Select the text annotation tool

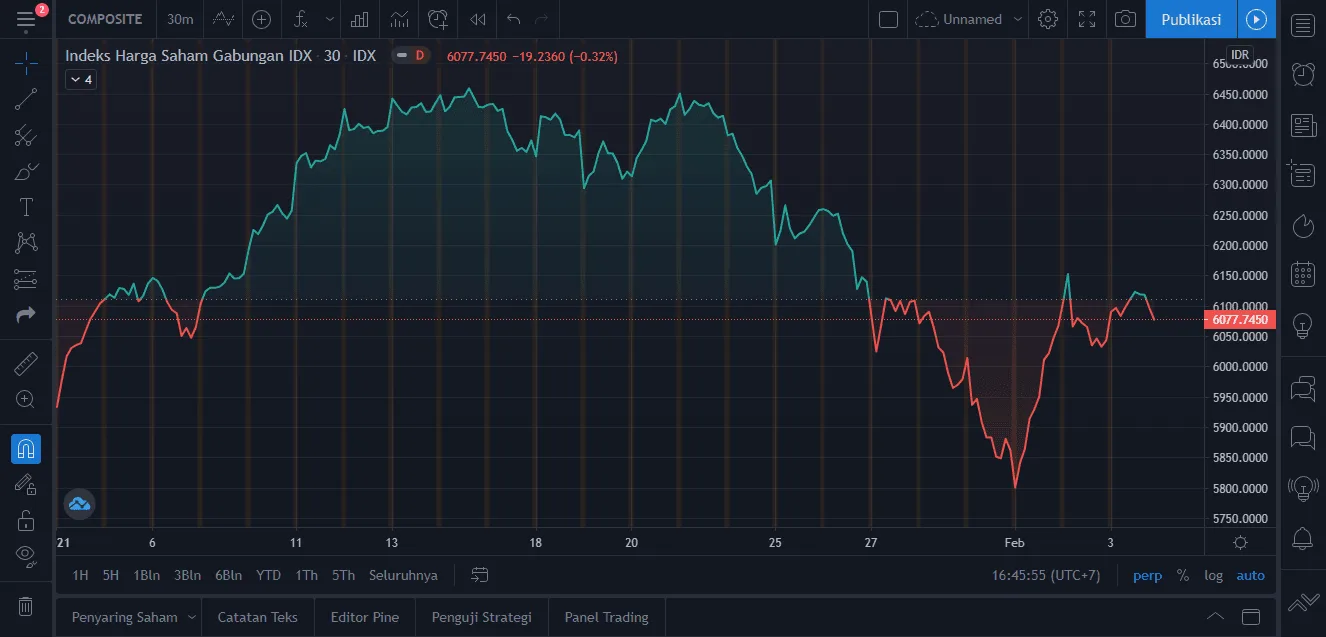26,207
